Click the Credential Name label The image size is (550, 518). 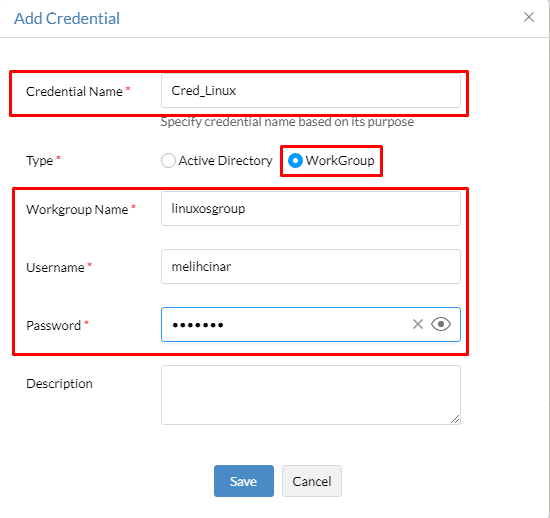(x=74, y=92)
